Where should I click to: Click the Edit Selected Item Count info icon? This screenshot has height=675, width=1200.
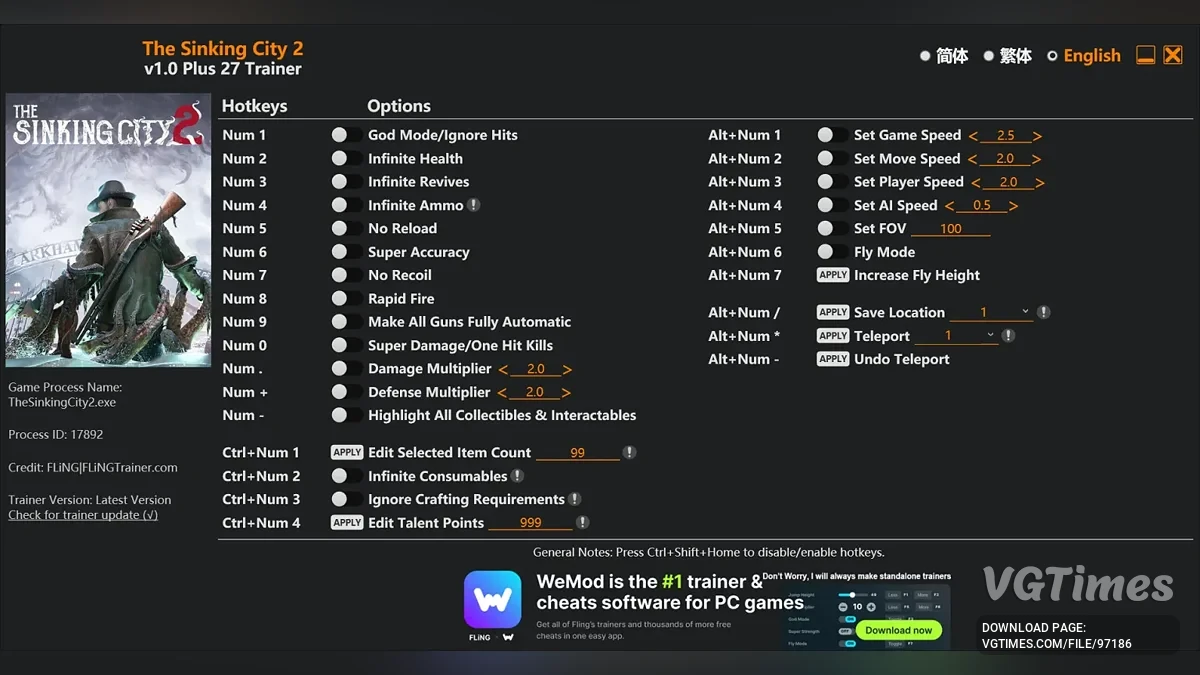tap(629, 452)
